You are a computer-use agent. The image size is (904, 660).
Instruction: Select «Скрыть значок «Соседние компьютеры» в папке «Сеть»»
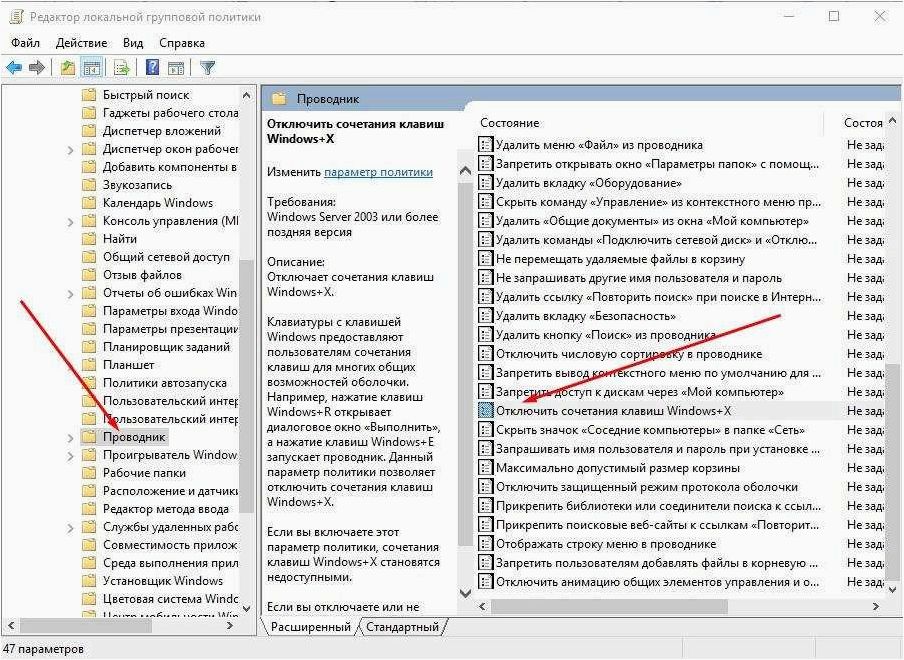(650, 429)
